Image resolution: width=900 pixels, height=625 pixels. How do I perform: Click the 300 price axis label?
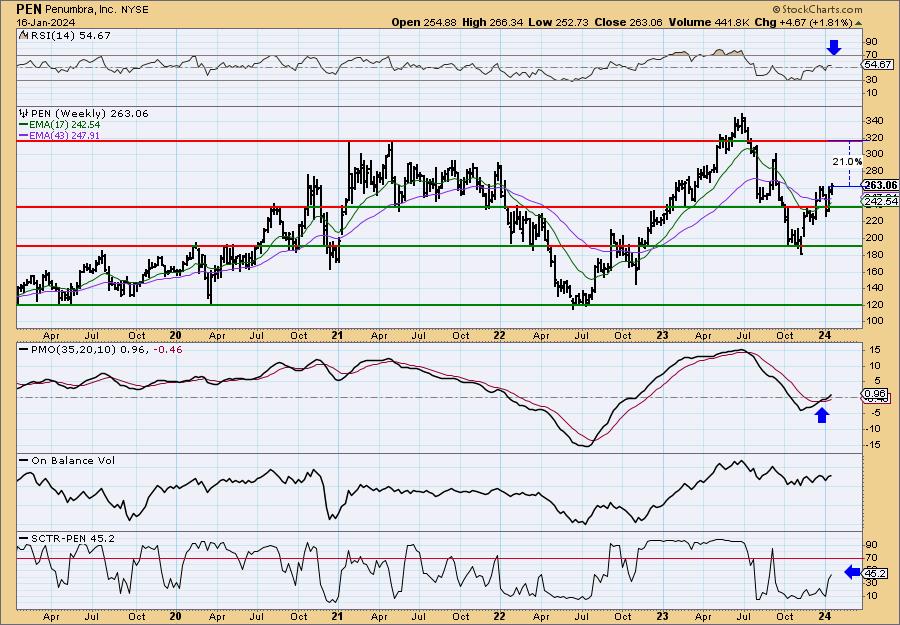[875, 154]
